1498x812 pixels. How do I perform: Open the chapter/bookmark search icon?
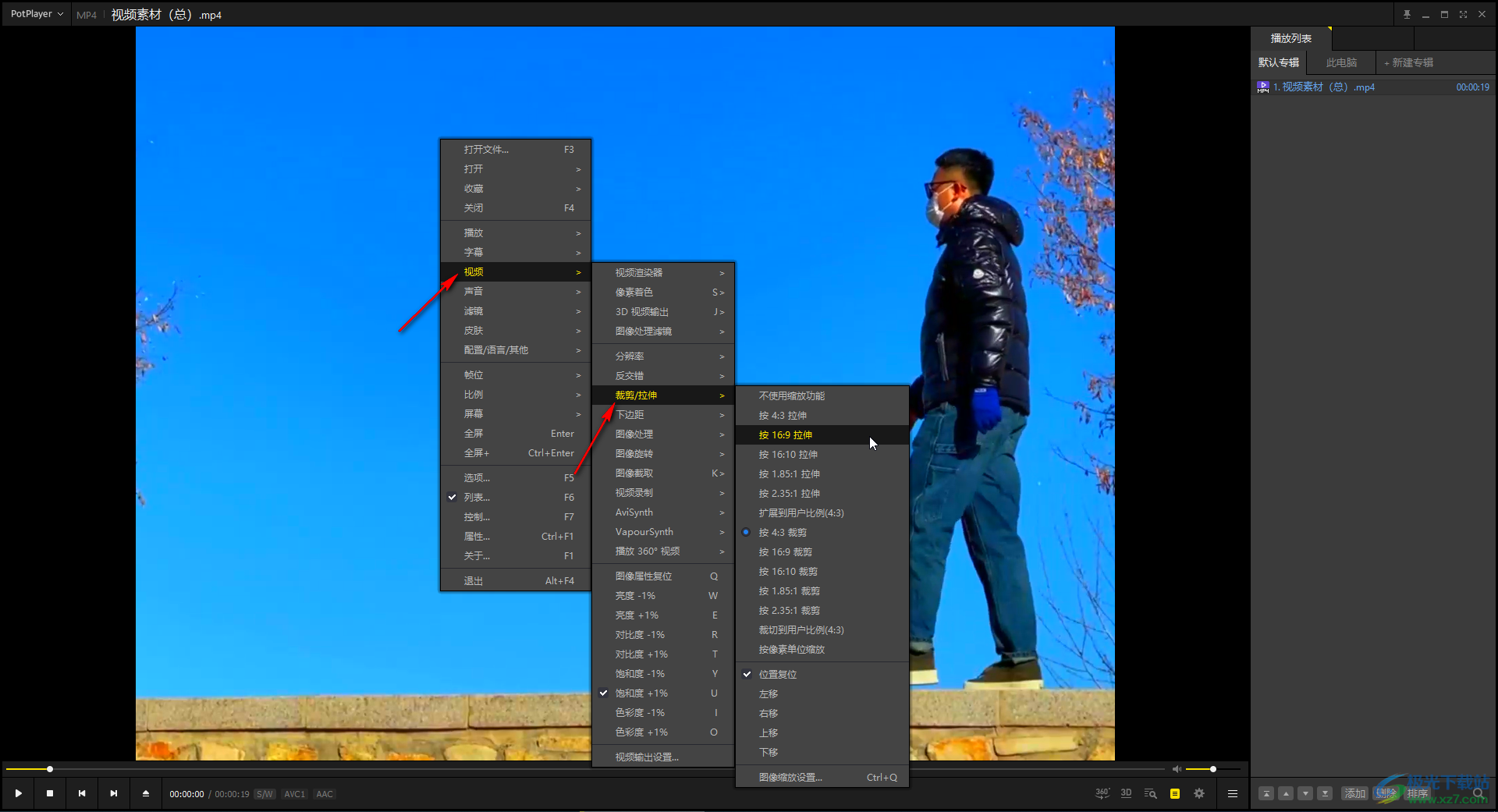point(1150,793)
